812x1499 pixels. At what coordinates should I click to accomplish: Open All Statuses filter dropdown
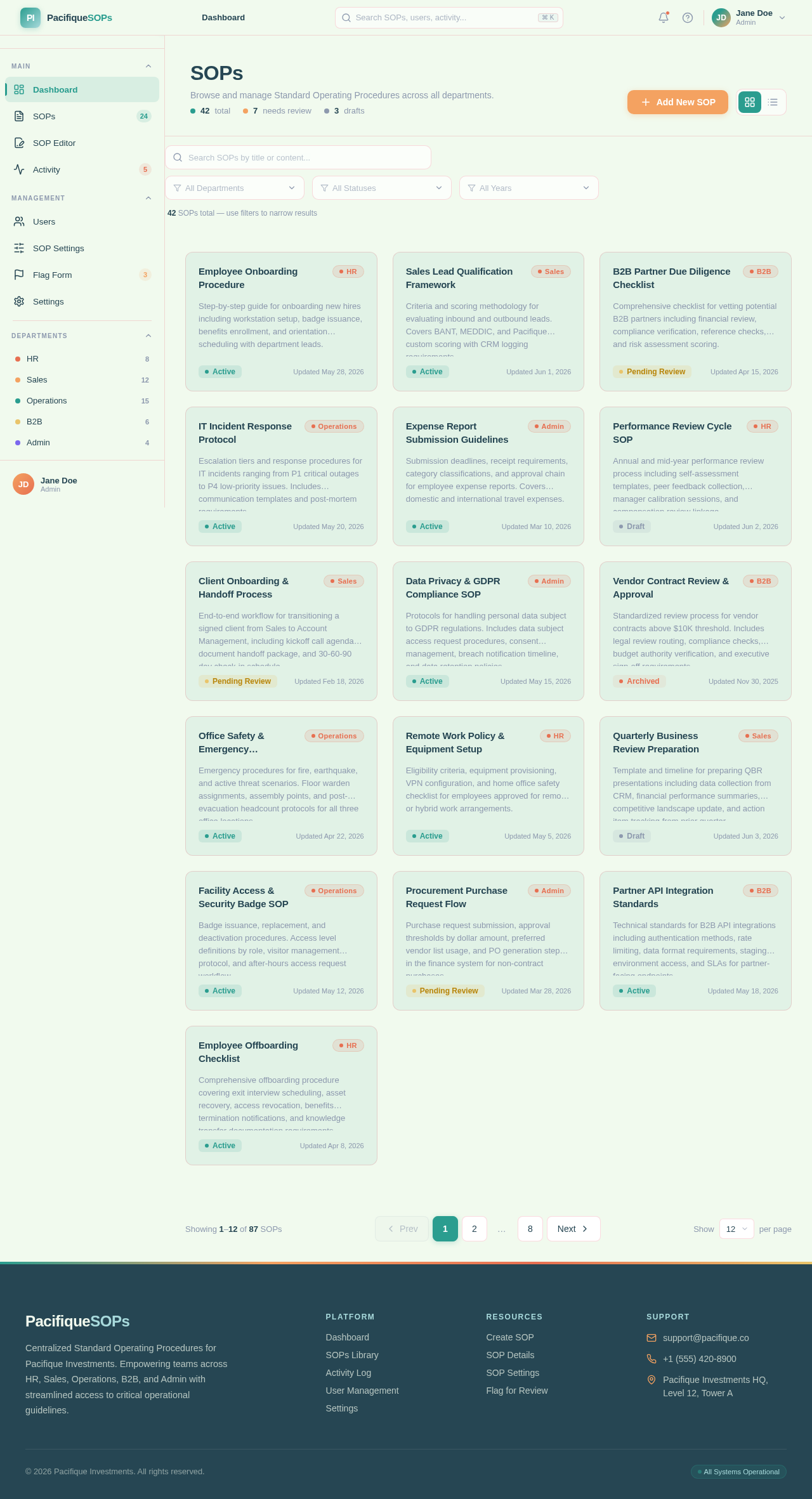pos(382,188)
